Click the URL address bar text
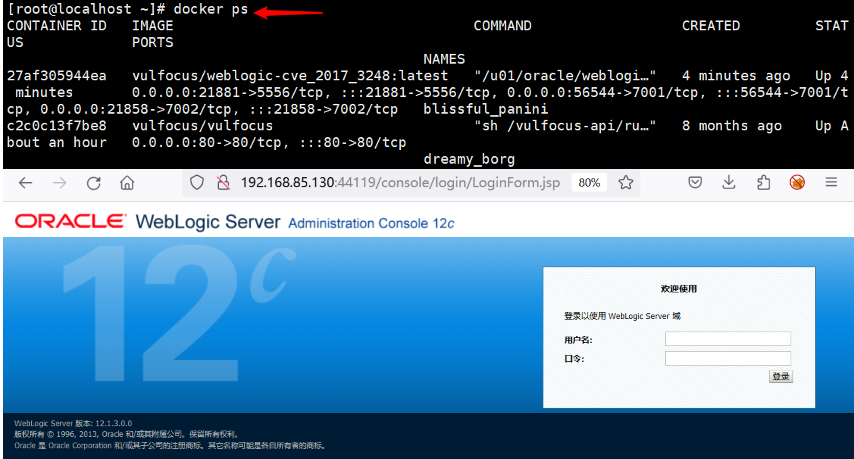The width and height of the screenshot is (854, 459). (x=400, y=182)
